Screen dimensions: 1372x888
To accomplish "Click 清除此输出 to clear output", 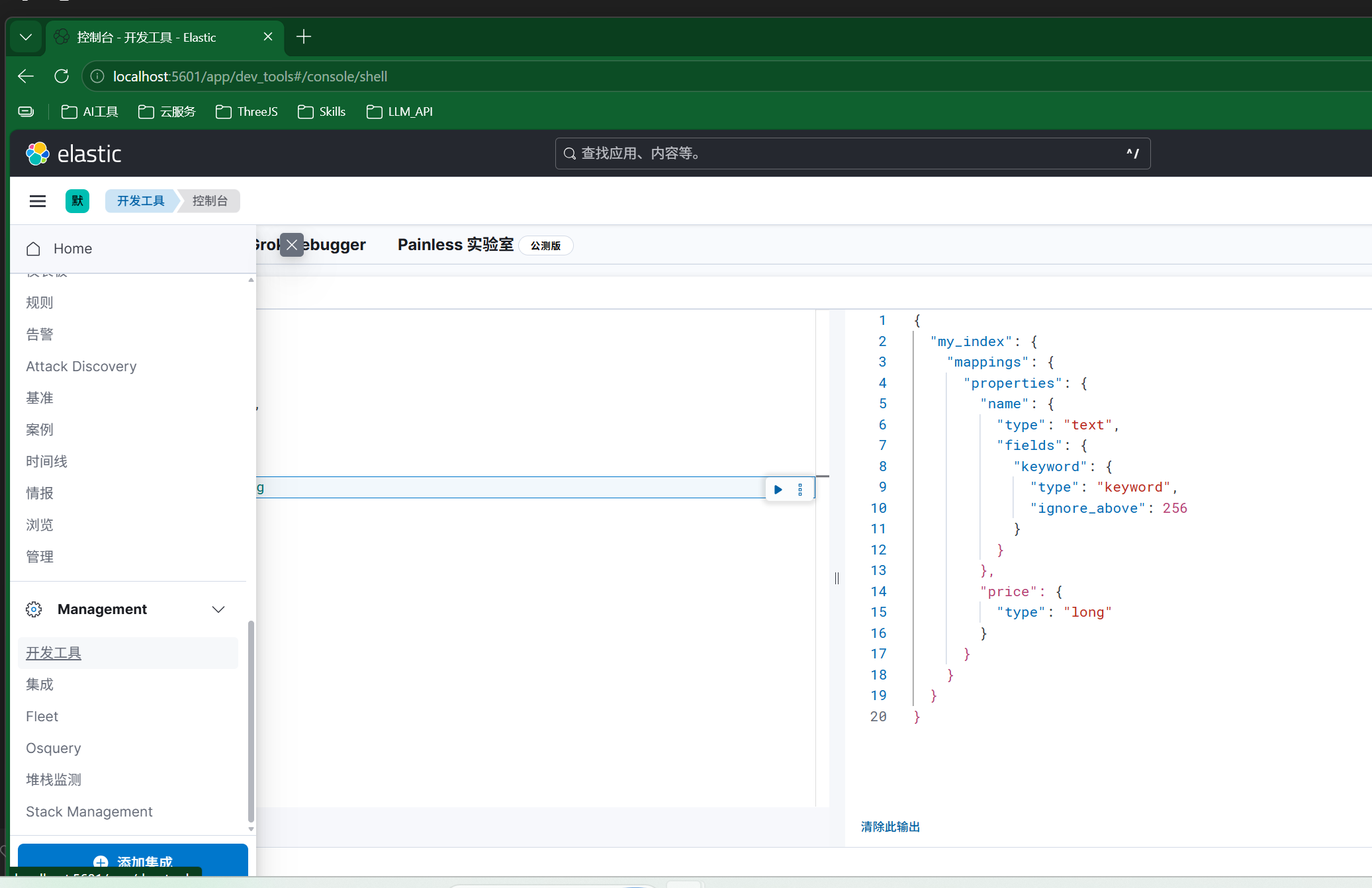I will [890, 827].
